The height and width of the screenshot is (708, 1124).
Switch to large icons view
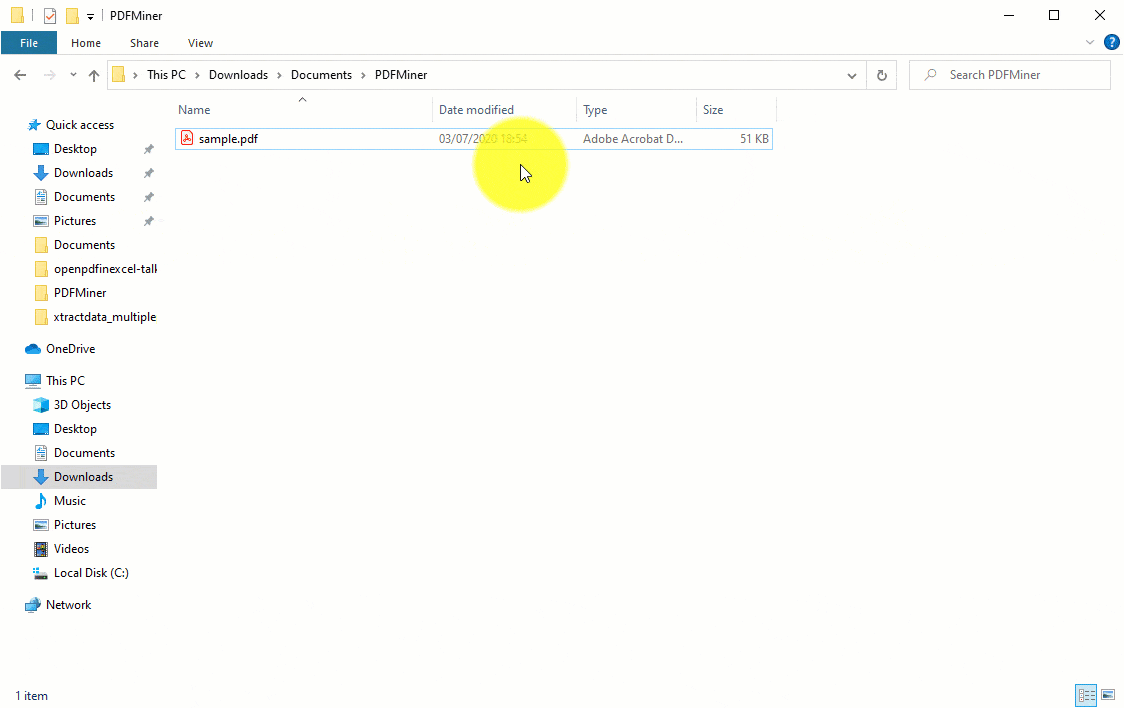[x=1109, y=695]
